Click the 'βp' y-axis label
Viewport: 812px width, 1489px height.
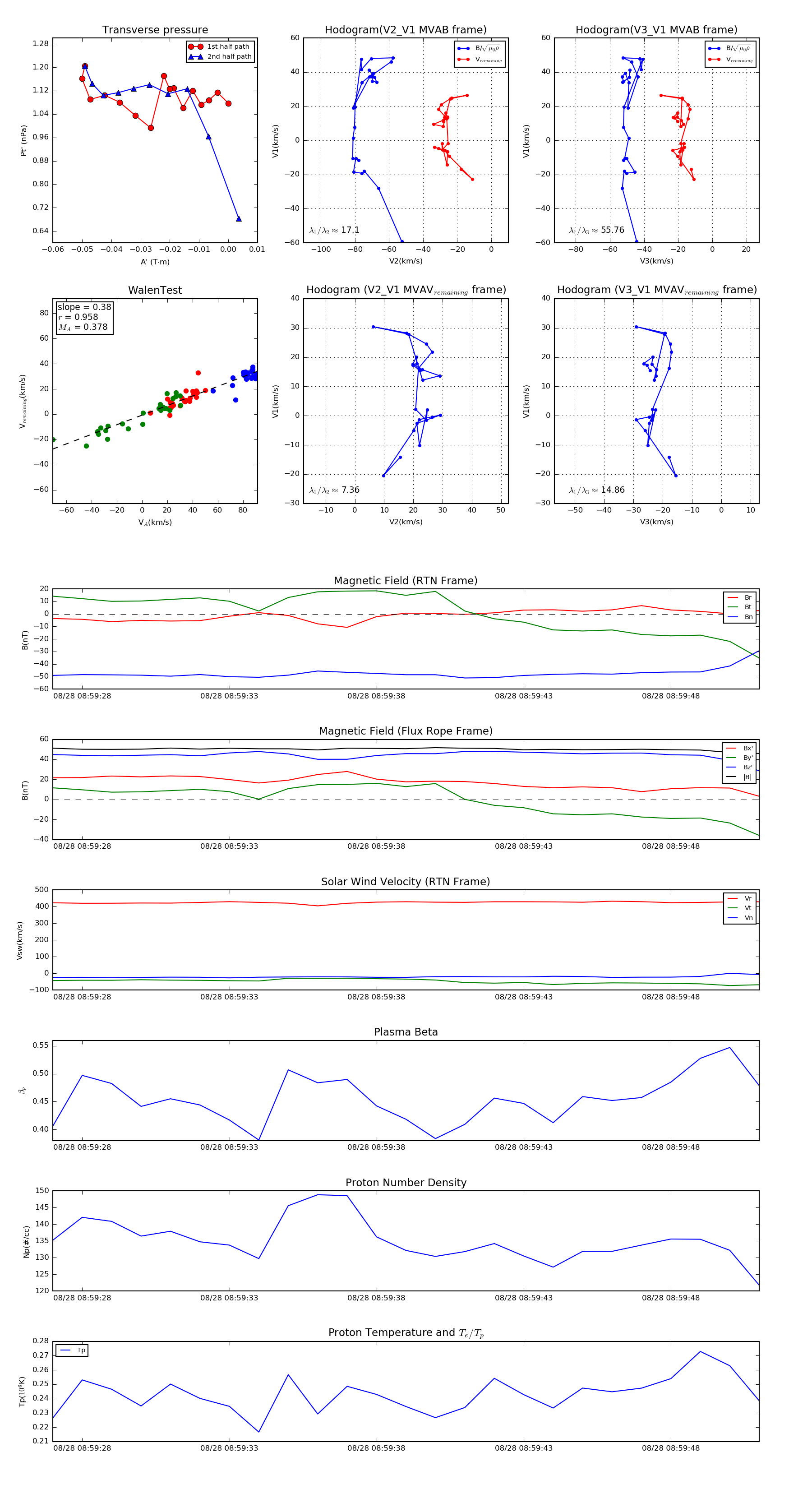point(23,1091)
